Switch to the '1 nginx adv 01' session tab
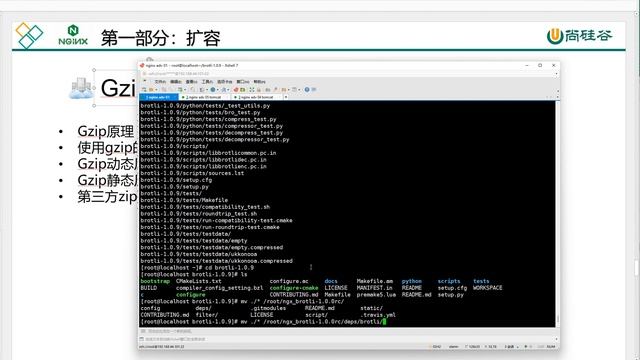This screenshot has width=640, height=360. click(158, 97)
